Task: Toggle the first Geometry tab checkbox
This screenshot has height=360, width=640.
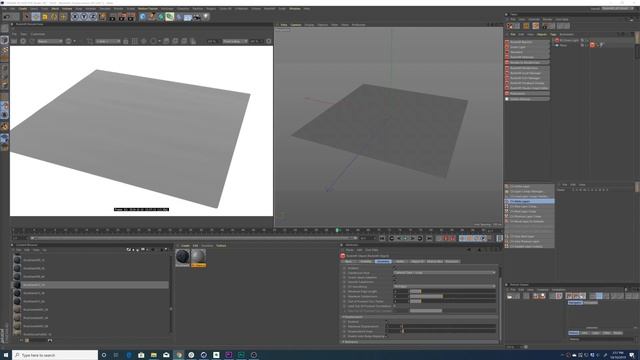Action: (395, 267)
